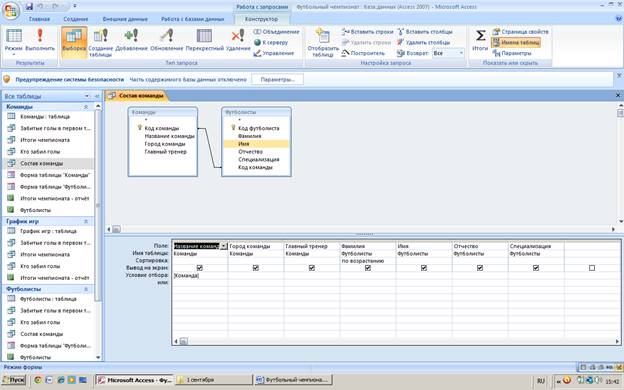
Task: Toggle show checkbox for Фамилия column
Action: [368, 268]
